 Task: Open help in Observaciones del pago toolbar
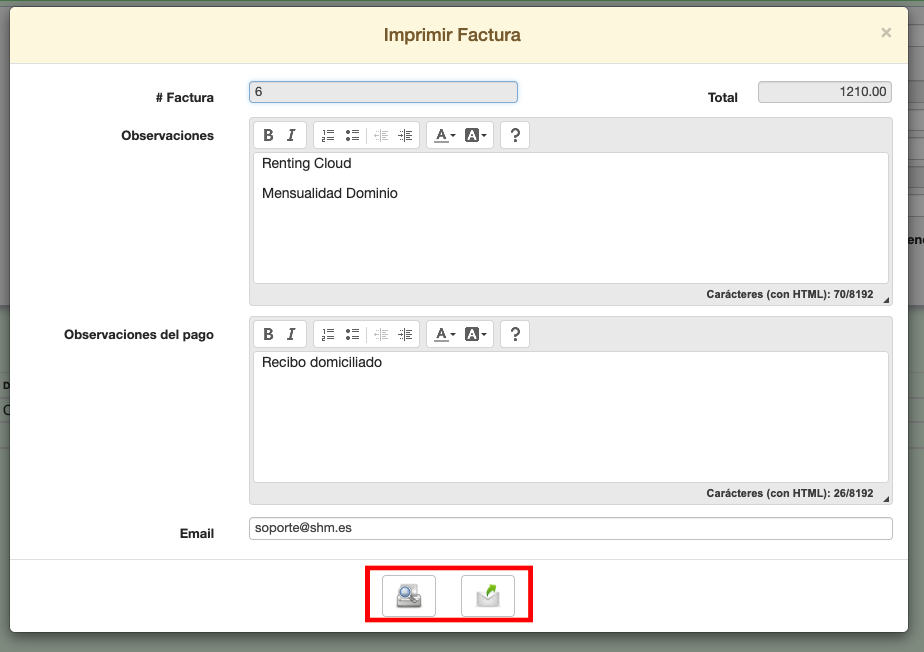click(514, 335)
